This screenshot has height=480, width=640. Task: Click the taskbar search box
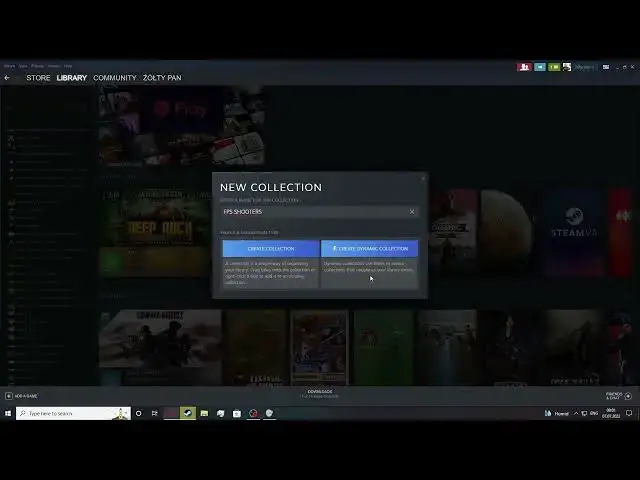click(x=73, y=413)
